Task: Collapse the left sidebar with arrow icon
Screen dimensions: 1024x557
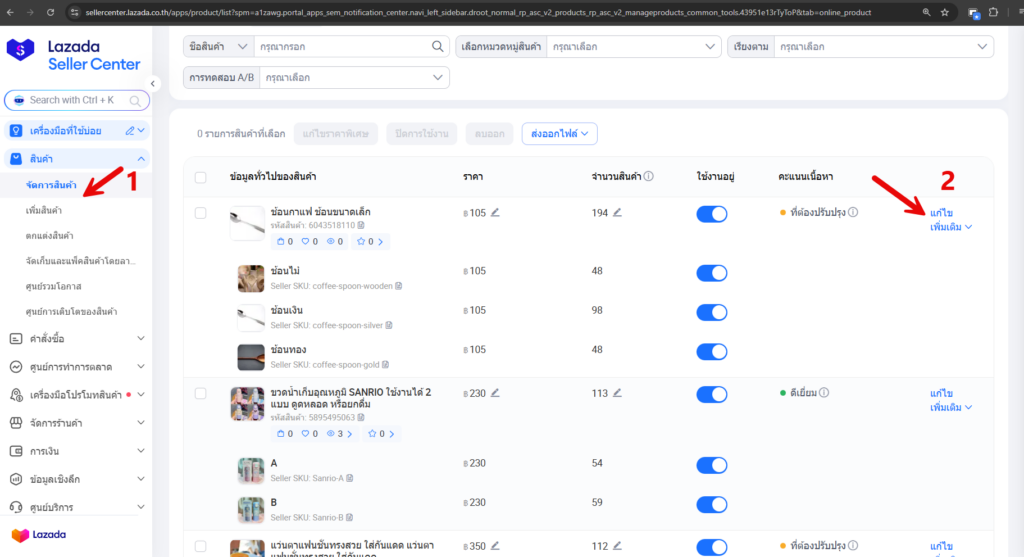Action: point(154,84)
